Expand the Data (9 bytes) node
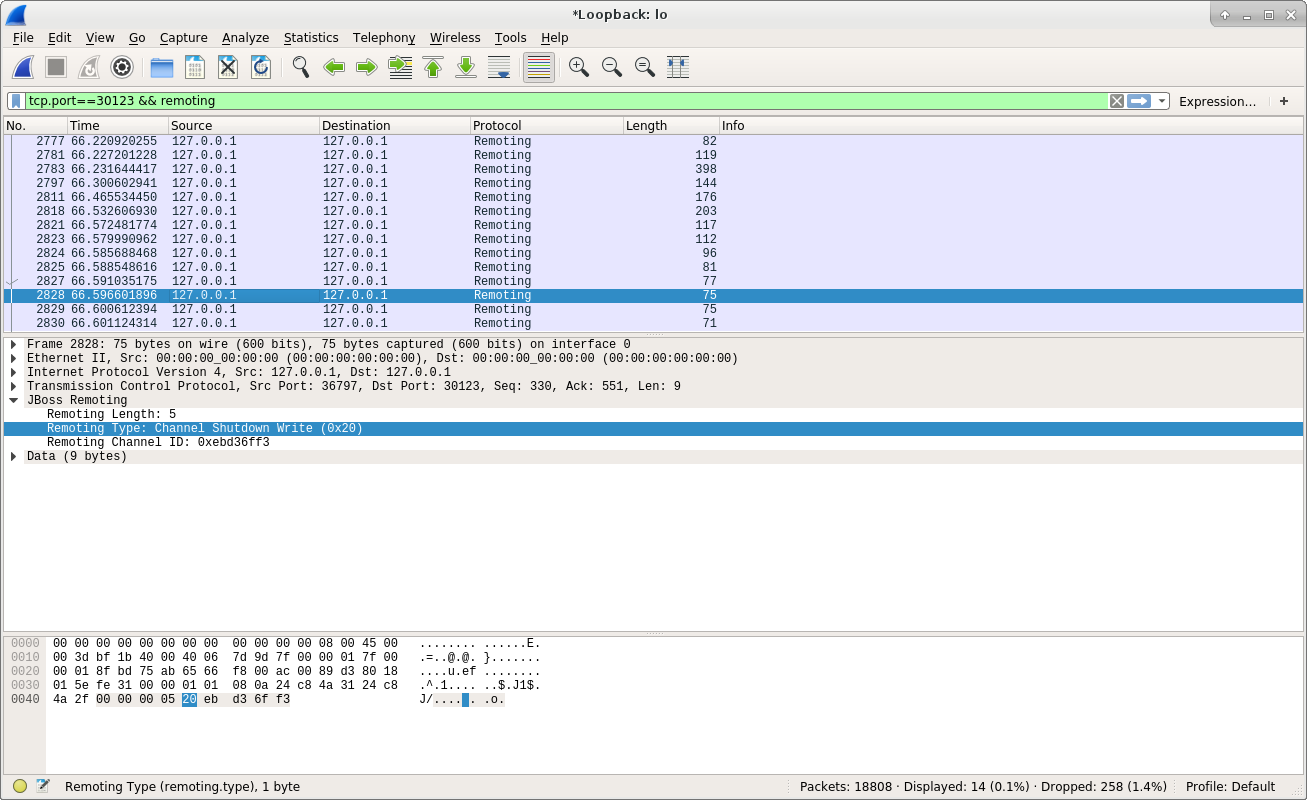This screenshot has width=1307, height=800. click(14, 456)
